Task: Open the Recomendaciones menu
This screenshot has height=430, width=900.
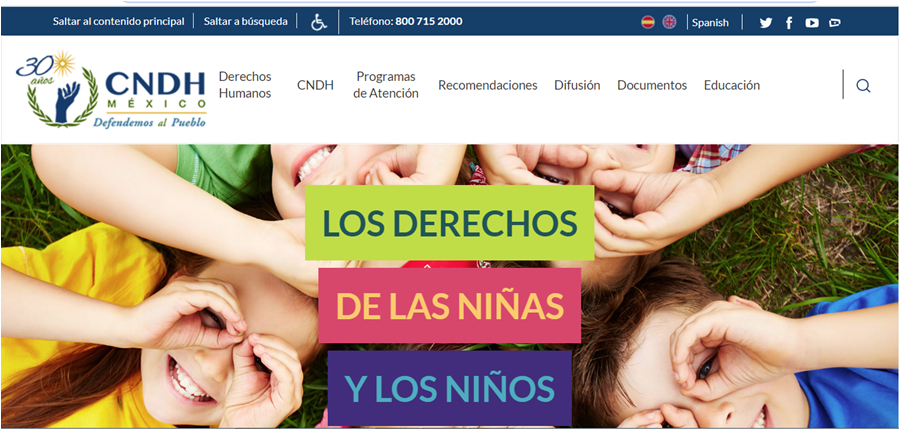Action: click(488, 85)
